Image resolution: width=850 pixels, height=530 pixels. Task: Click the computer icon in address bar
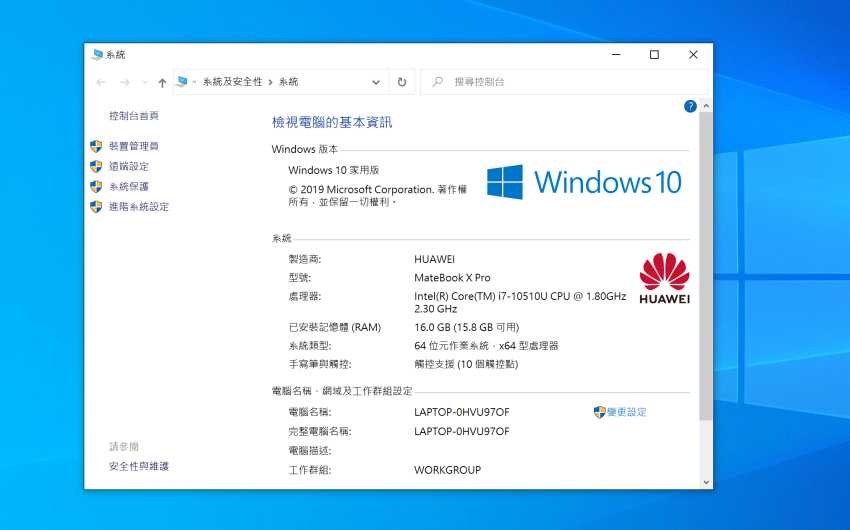(182, 82)
